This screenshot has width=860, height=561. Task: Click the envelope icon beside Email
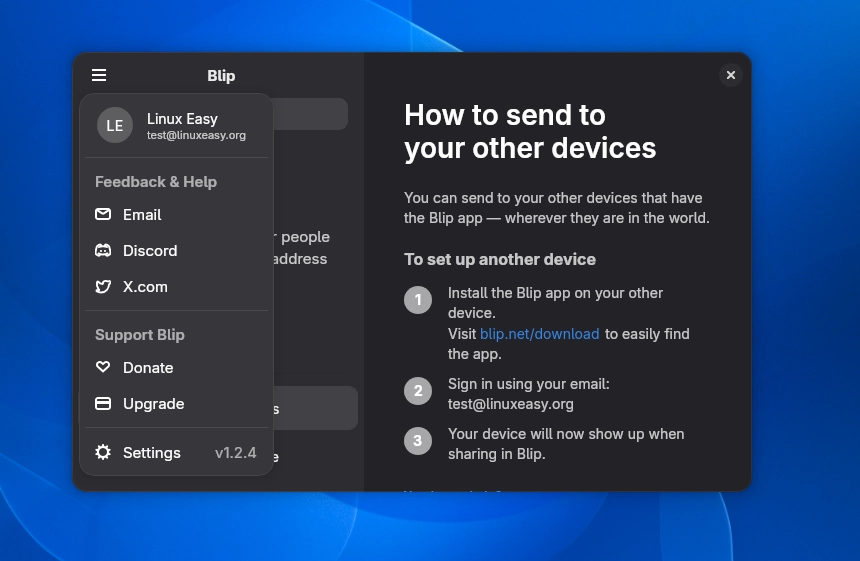point(103,214)
